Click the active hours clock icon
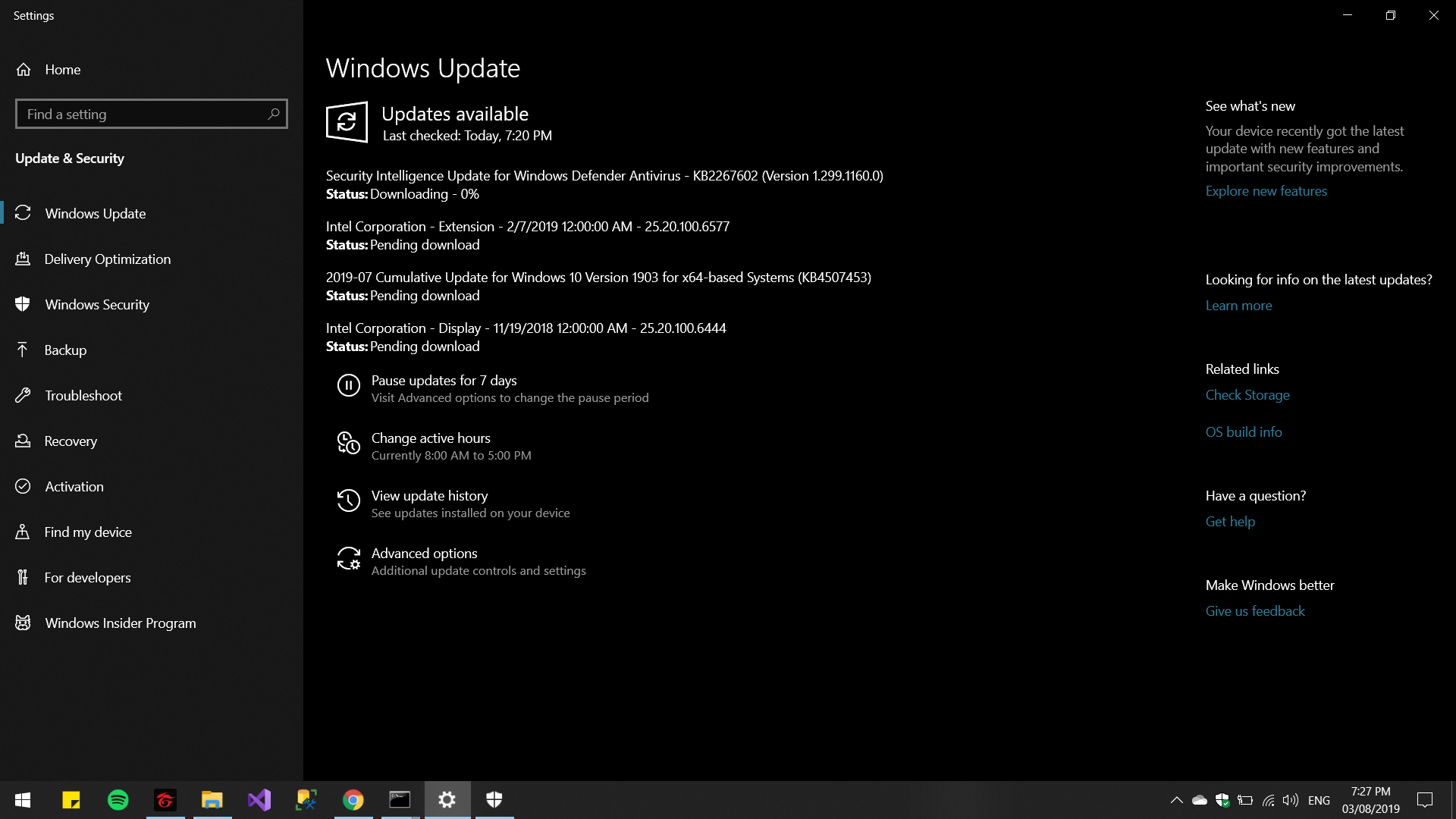Image resolution: width=1456 pixels, height=819 pixels. coord(349,443)
